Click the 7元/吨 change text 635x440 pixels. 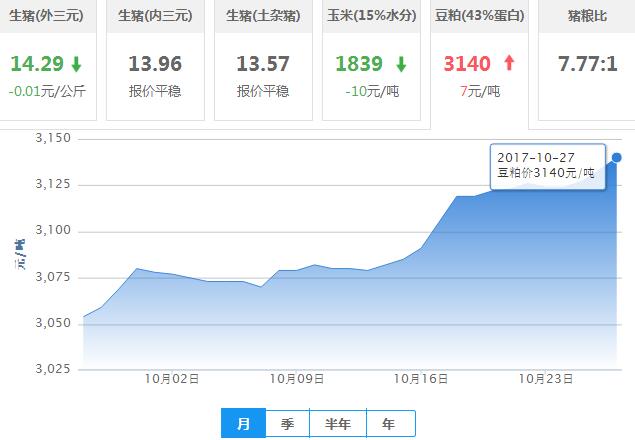[x=479, y=91]
